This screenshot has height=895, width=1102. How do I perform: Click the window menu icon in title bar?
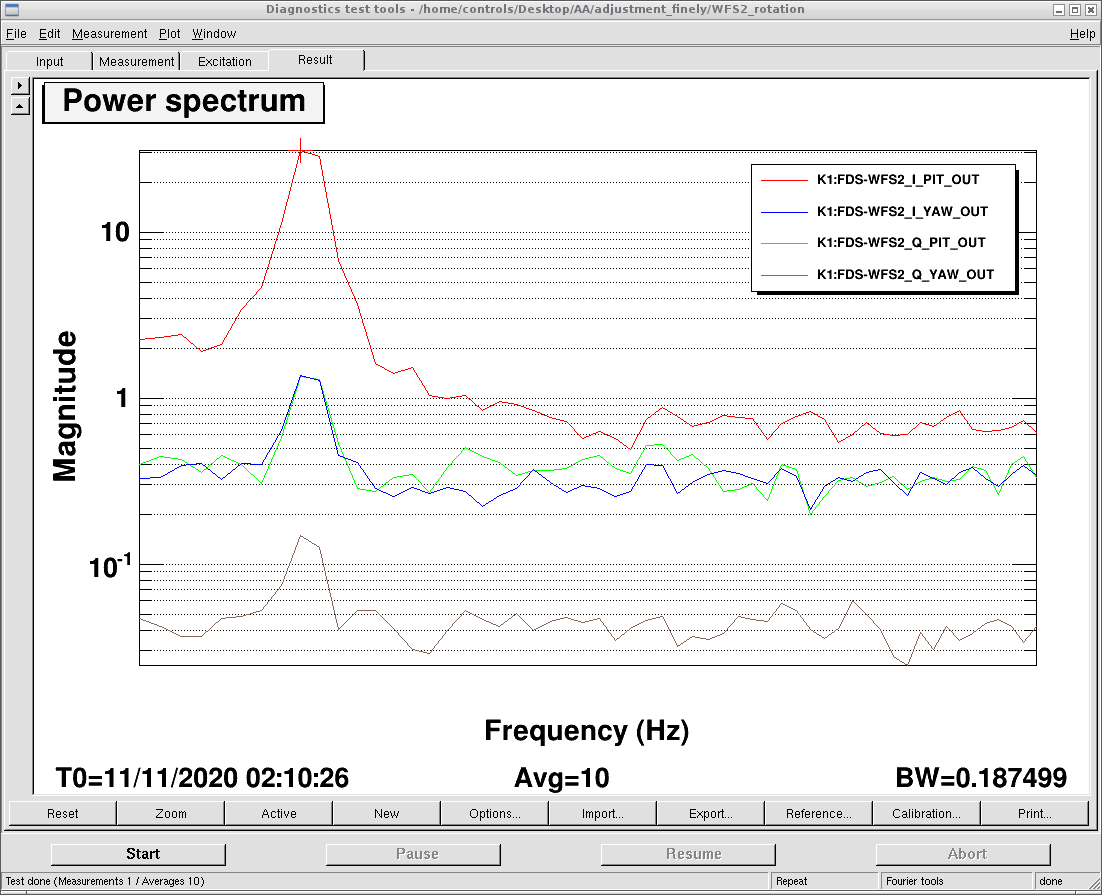coord(12,9)
